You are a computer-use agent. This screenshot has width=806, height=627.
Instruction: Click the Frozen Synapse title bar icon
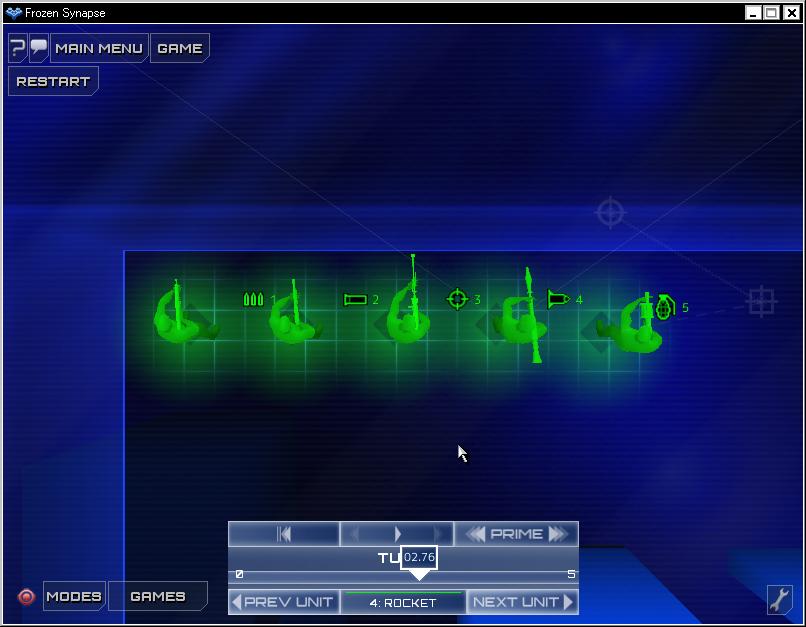pos(14,13)
